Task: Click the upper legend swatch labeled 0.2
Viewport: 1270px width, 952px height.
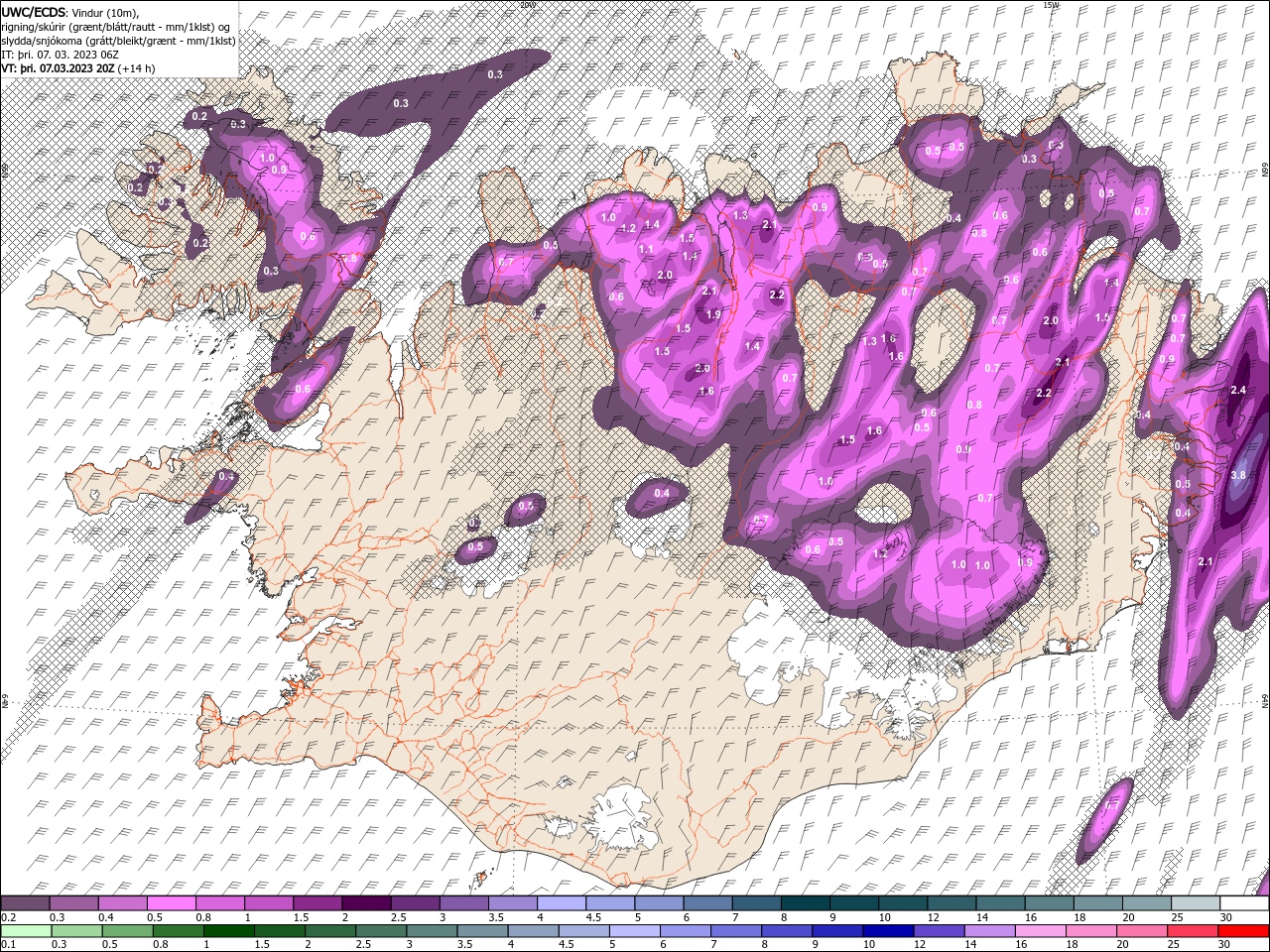Action: (25, 903)
